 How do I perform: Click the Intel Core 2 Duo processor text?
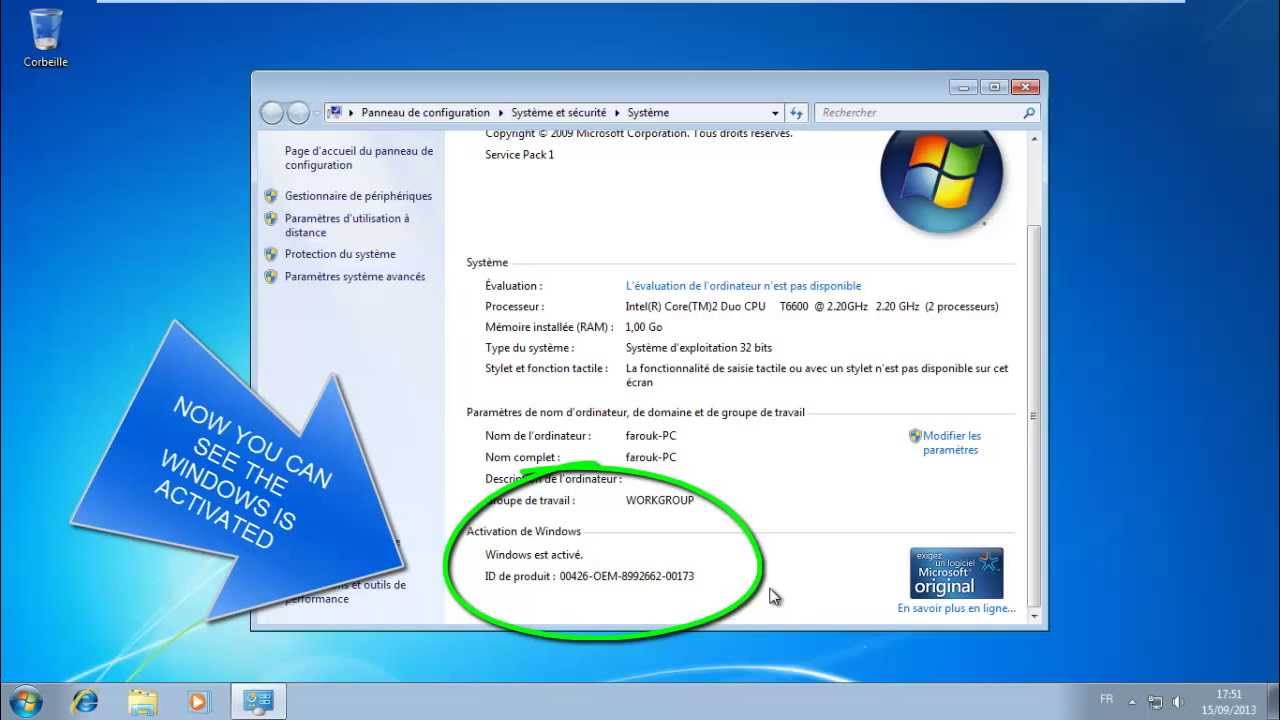(812, 307)
